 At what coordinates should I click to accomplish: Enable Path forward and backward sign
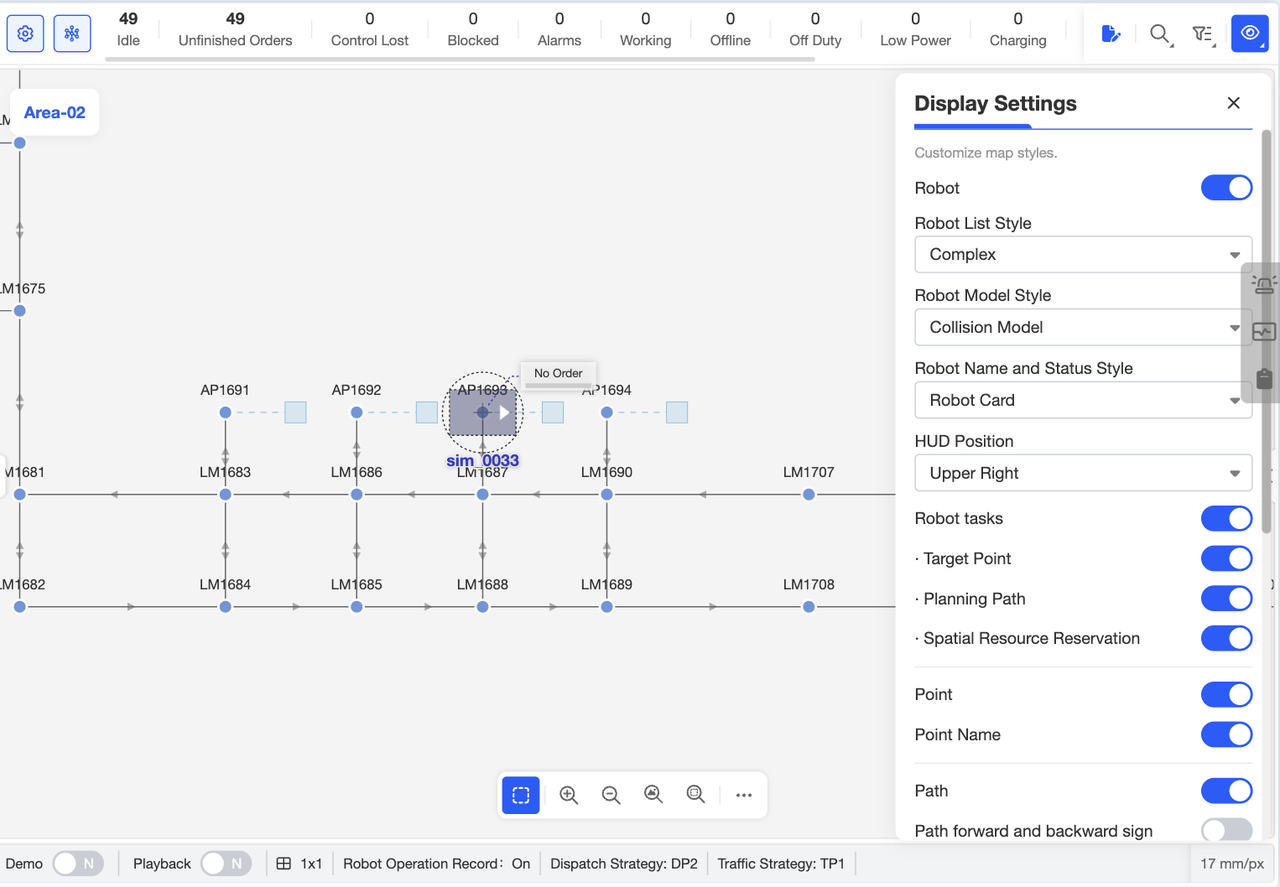coord(1226,831)
